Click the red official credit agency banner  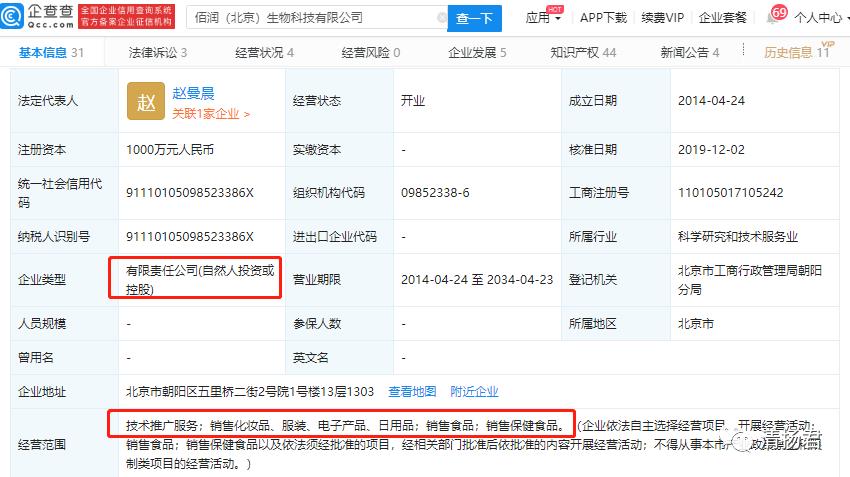click(x=126, y=16)
